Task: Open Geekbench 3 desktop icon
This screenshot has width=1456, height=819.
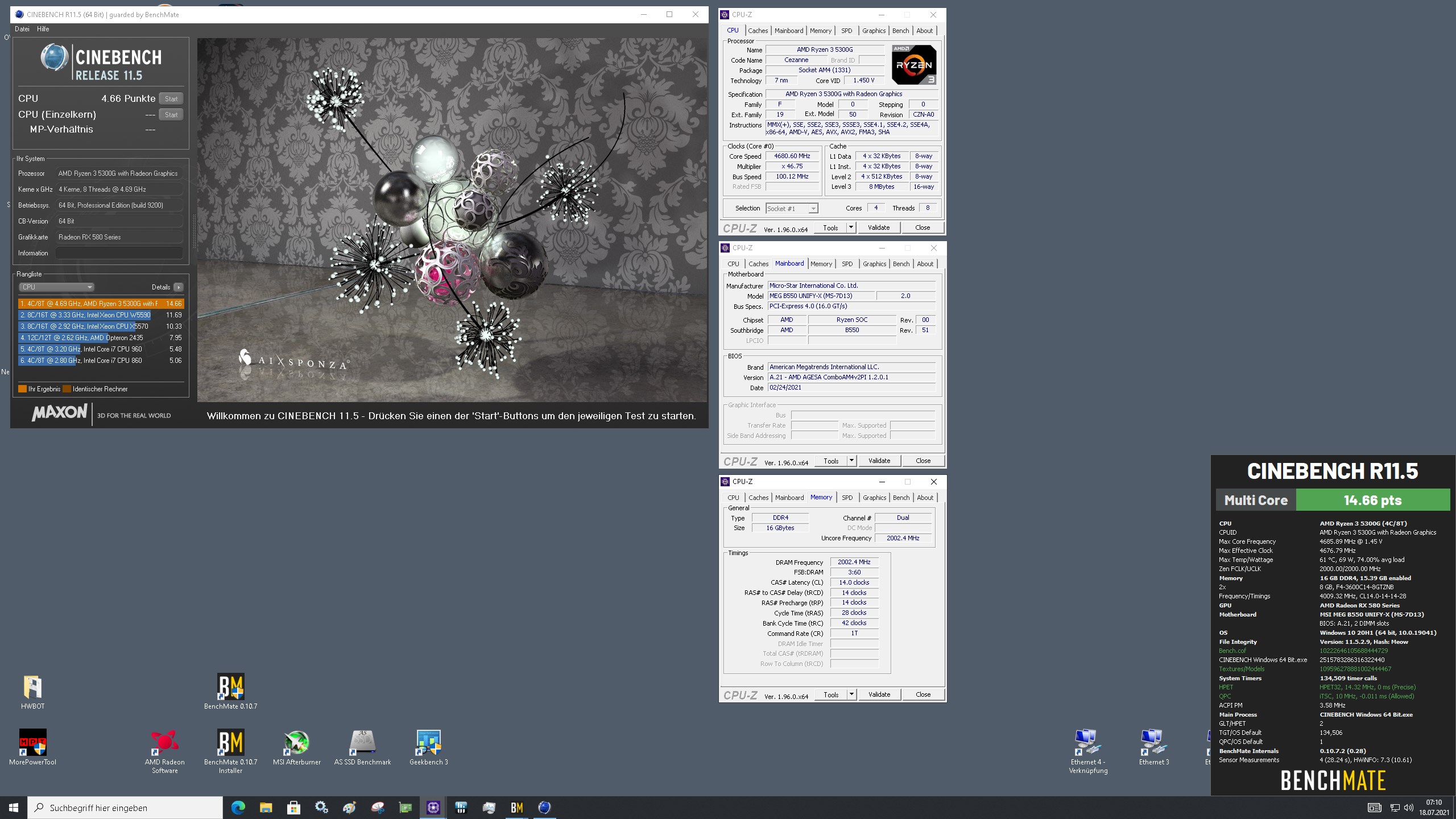Action: click(428, 747)
